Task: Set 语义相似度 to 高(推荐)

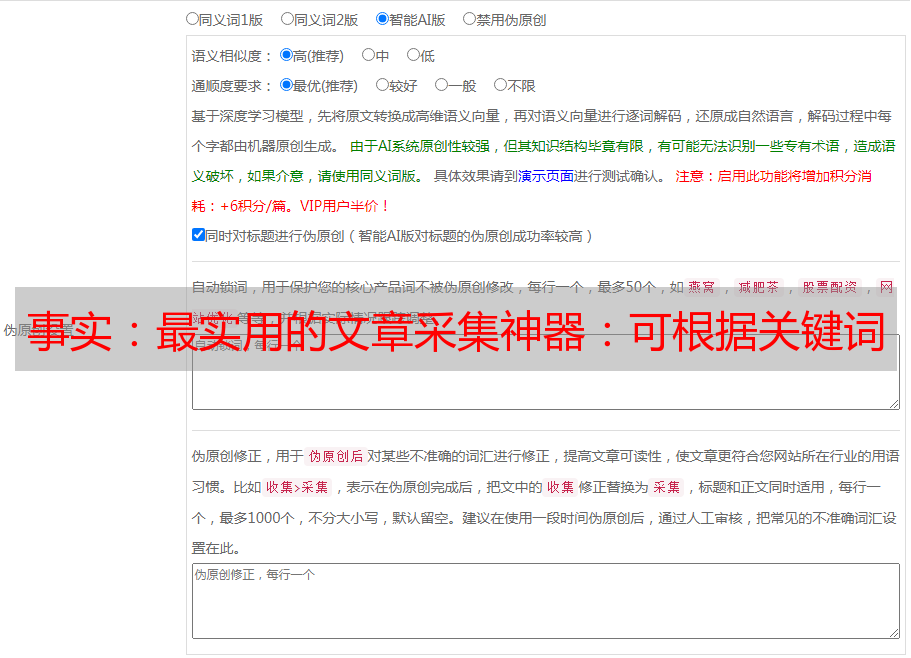Action: point(286,55)
